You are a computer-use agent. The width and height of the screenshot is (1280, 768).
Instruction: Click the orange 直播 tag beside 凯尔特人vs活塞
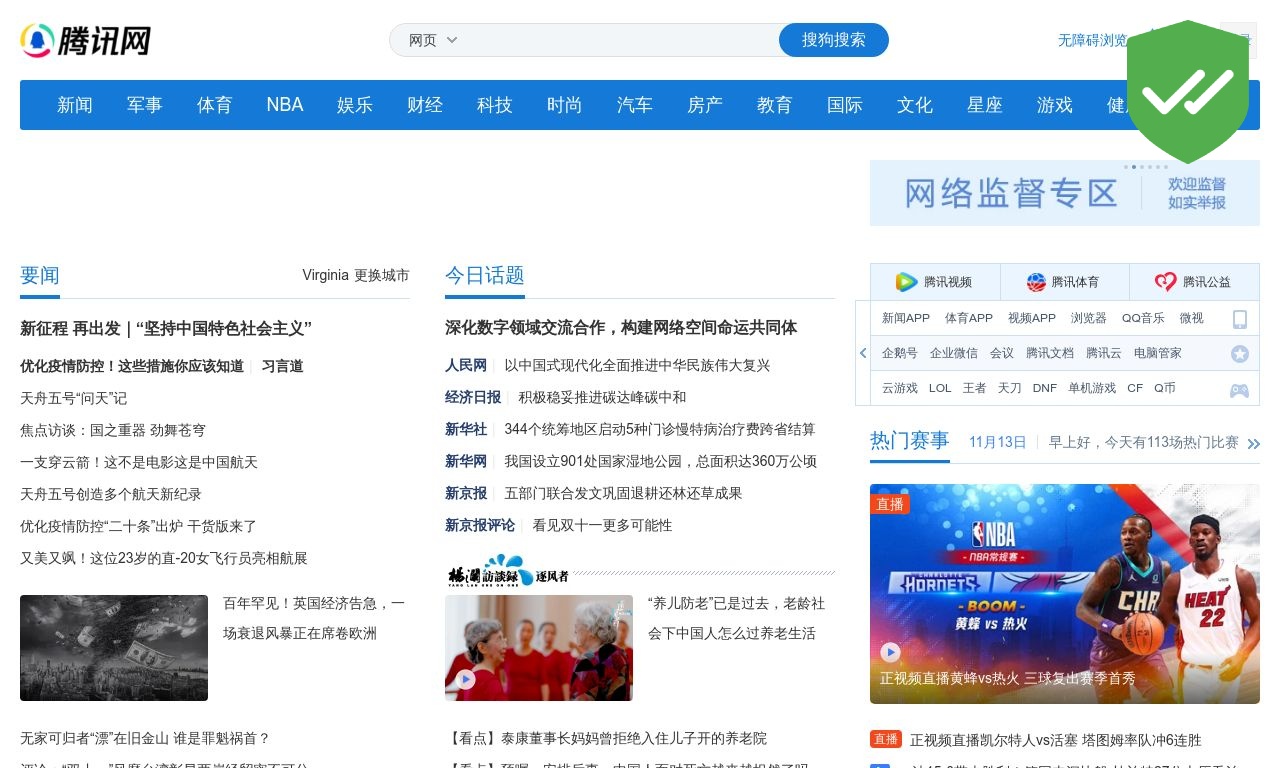pos(886,739)
